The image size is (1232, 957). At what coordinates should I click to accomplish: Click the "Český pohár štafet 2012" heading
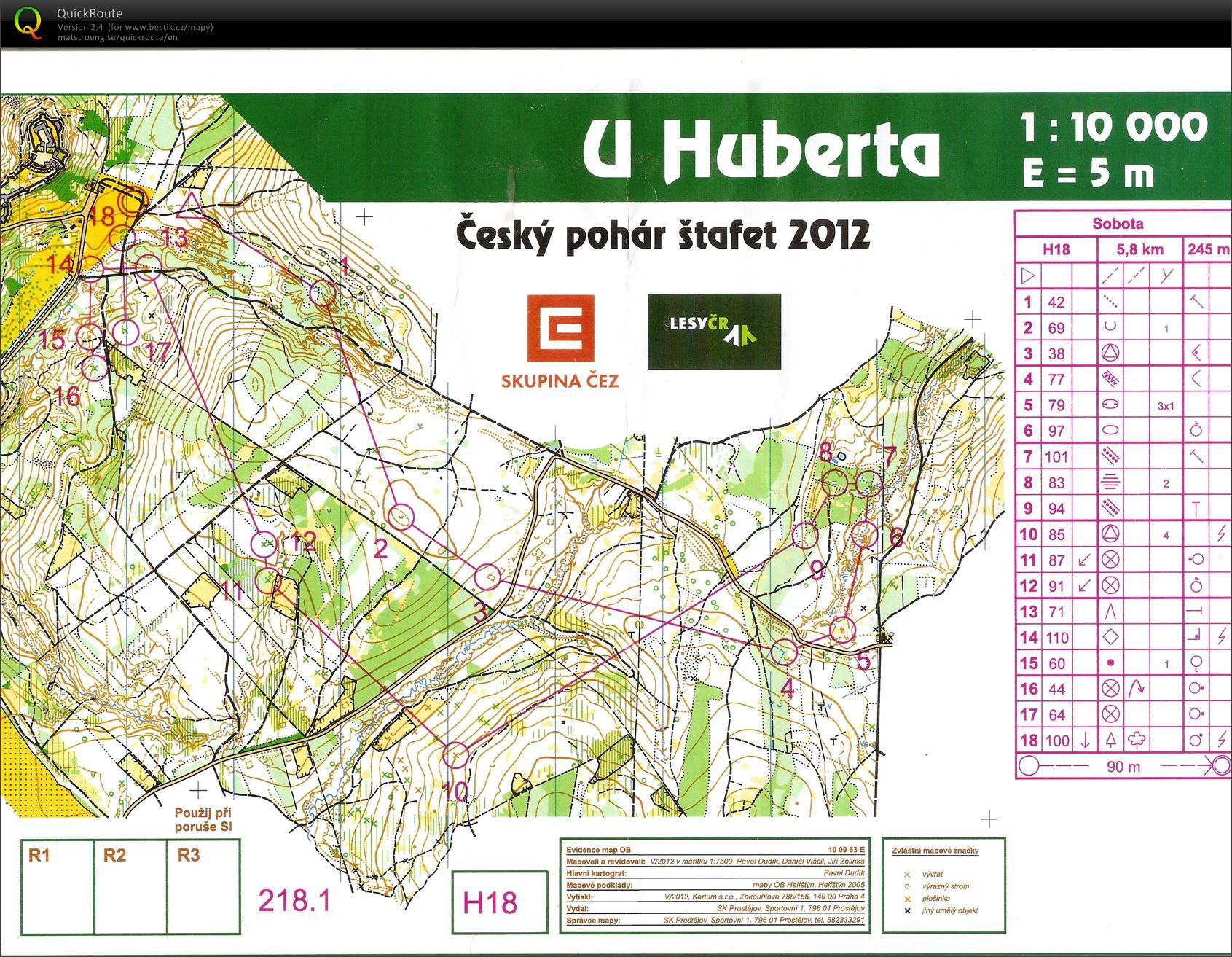pos(663,235)
